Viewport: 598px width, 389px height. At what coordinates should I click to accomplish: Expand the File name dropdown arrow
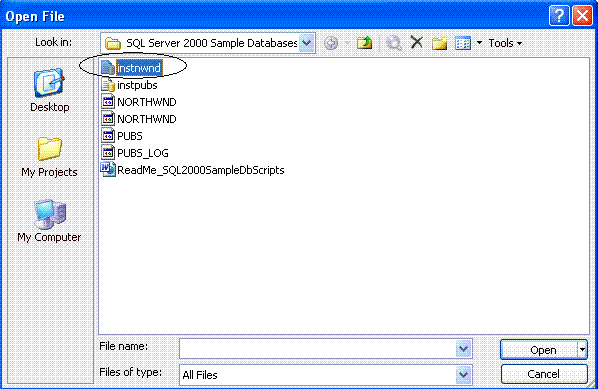(x=463, y=349)
